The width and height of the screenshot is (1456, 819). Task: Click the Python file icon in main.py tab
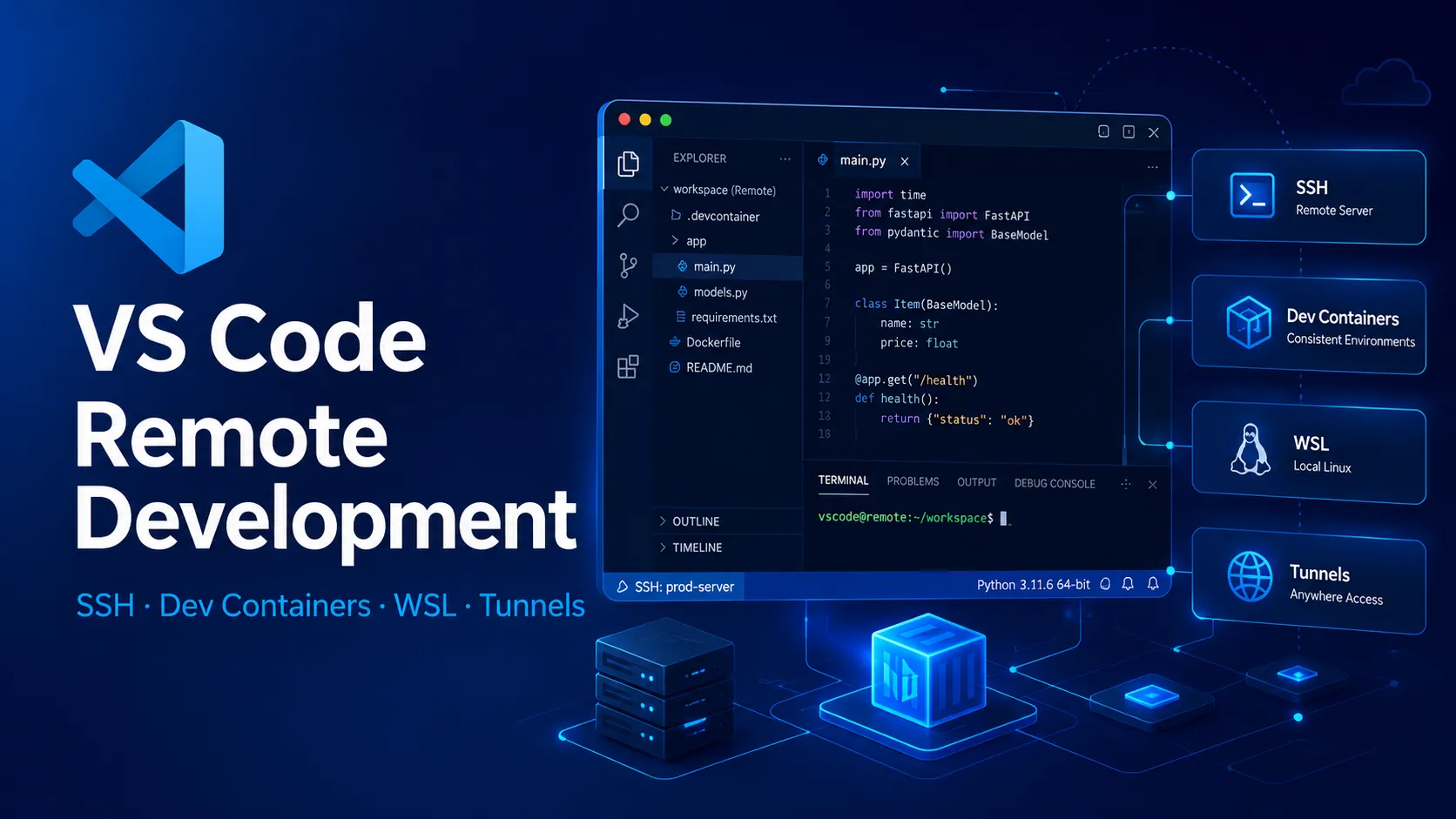[x=823, y=160]
